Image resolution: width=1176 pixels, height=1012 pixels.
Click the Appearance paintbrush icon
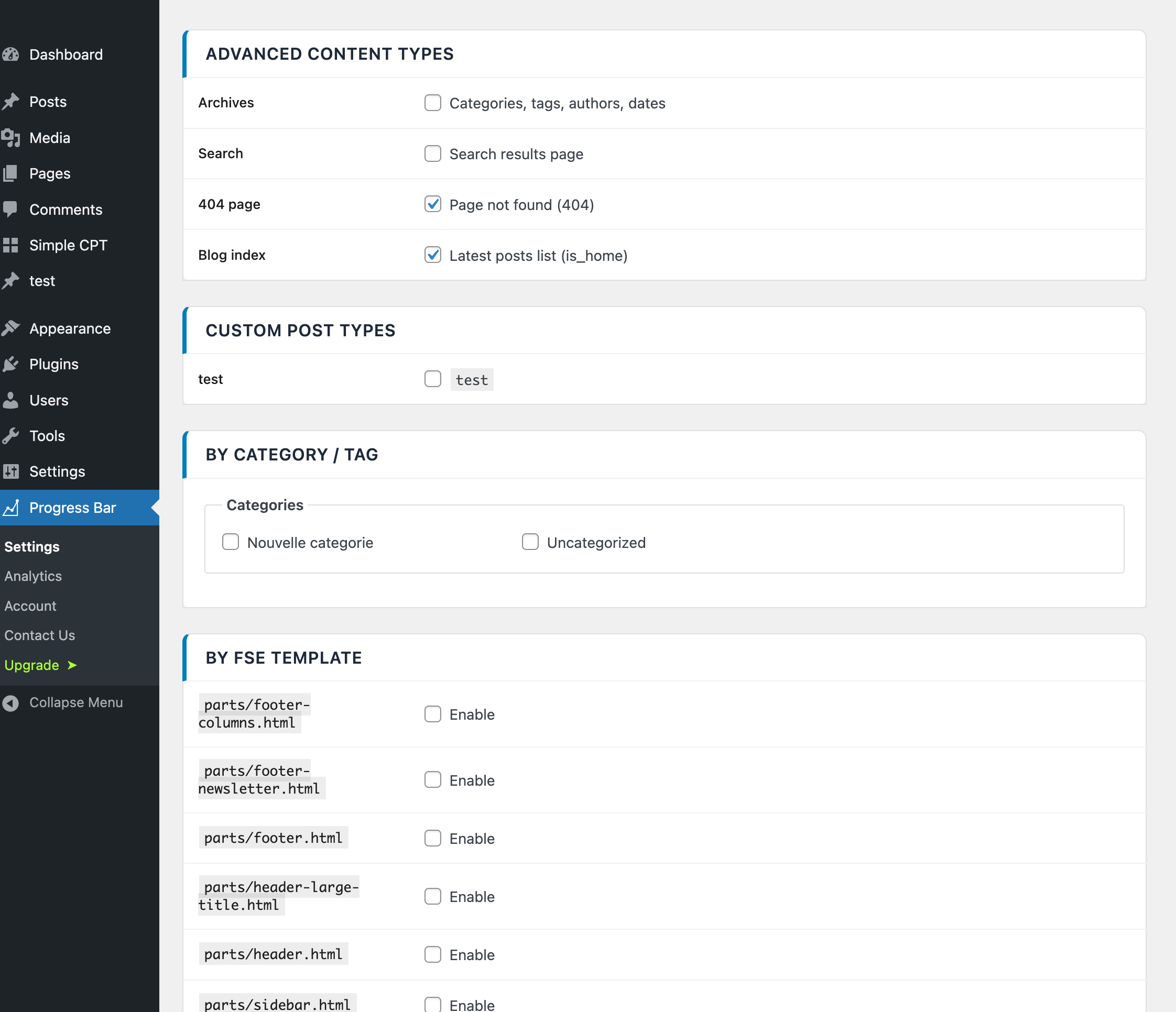tap(11, 328)
